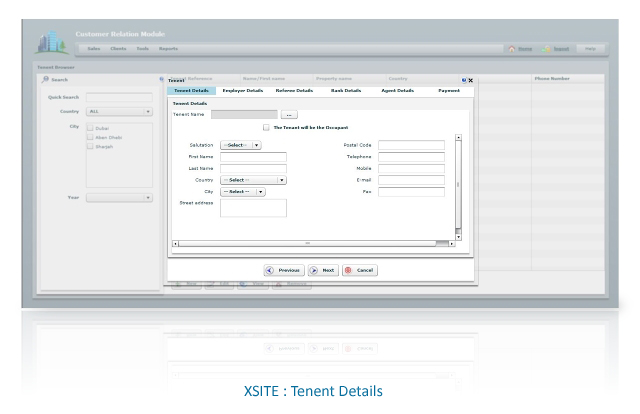Image resolution: width=640 pixels, height=414 pixels.
Task: Tick the Dubai city checkbox
Action: 90,128
